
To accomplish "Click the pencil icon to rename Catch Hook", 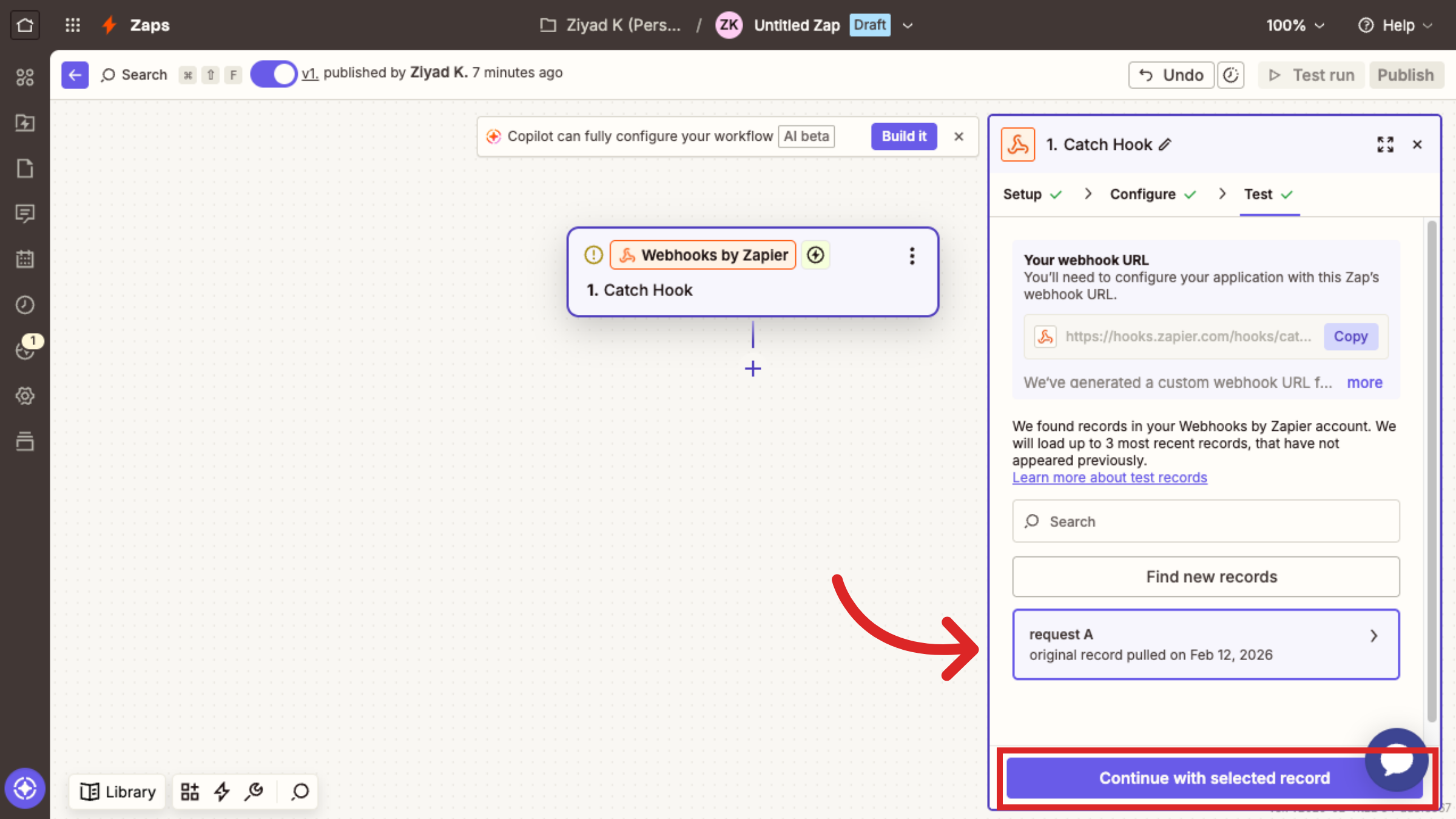I will 1165,144.
